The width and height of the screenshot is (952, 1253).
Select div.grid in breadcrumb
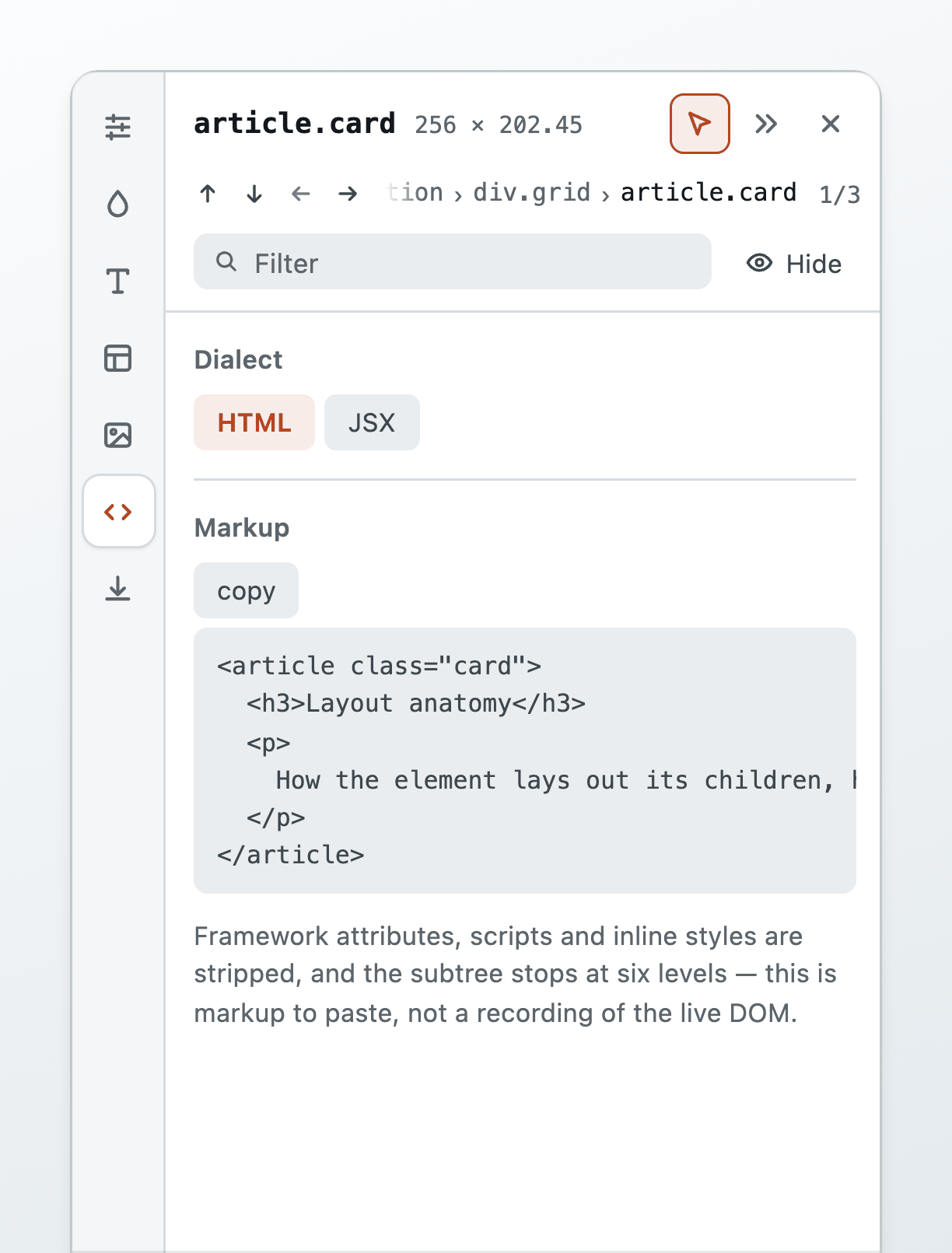532,192
